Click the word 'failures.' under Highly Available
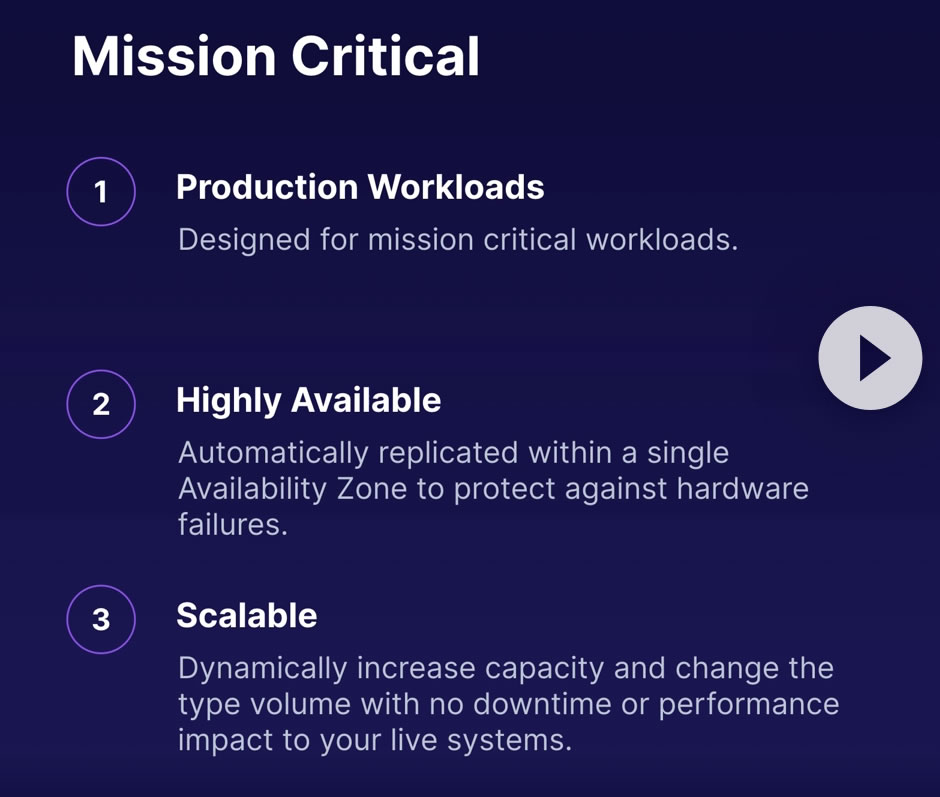Image resolution: width=940 pixels, height=797 pixels. [x=232, y=525]
